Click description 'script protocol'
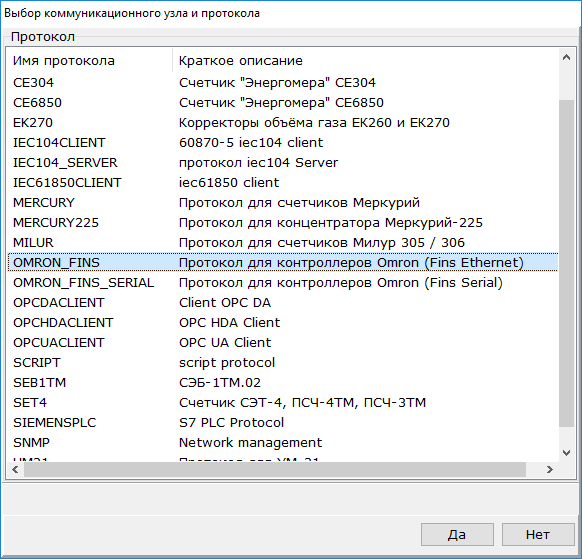The image size is (582, 559). [x=227, y=363]
